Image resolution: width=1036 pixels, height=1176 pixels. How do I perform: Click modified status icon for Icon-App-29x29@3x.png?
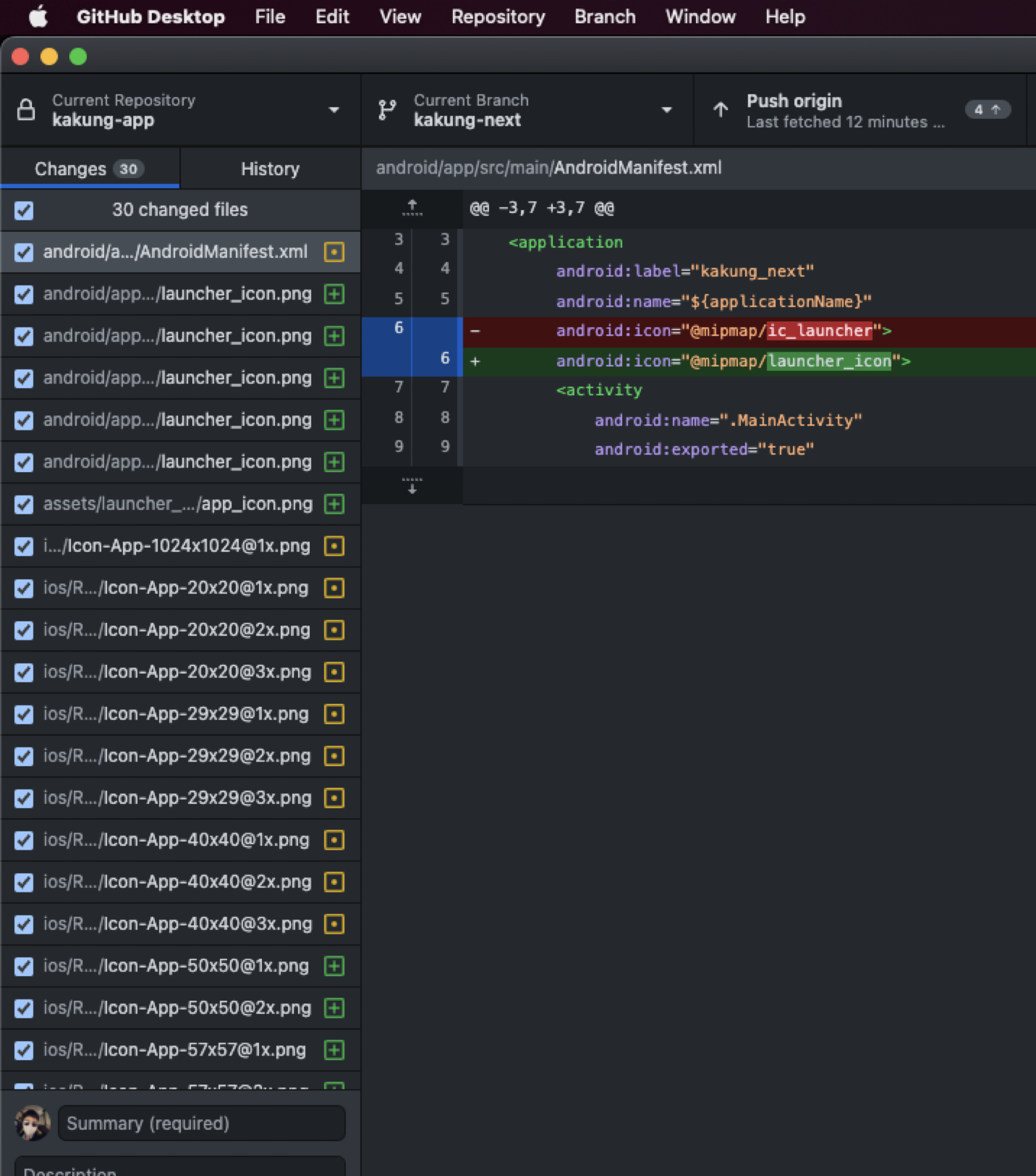[334, 798]
